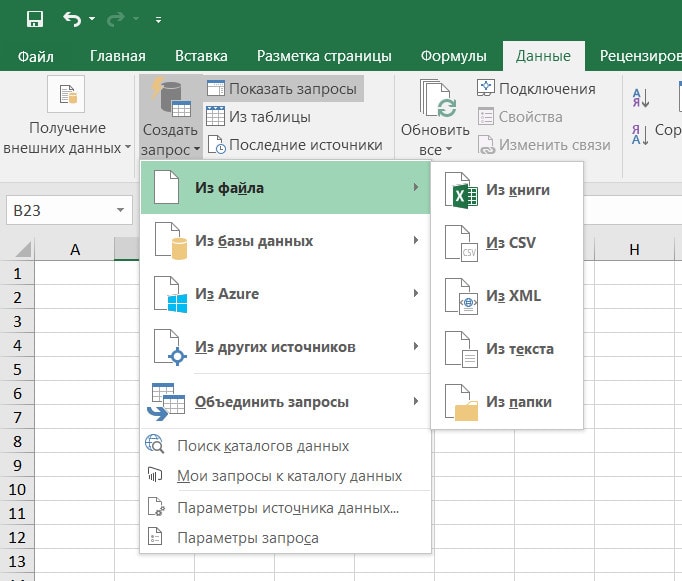Screen dimensions: 682x581
Task: Switch to the Рецензирование tab
Action: [x=641, y=56]
